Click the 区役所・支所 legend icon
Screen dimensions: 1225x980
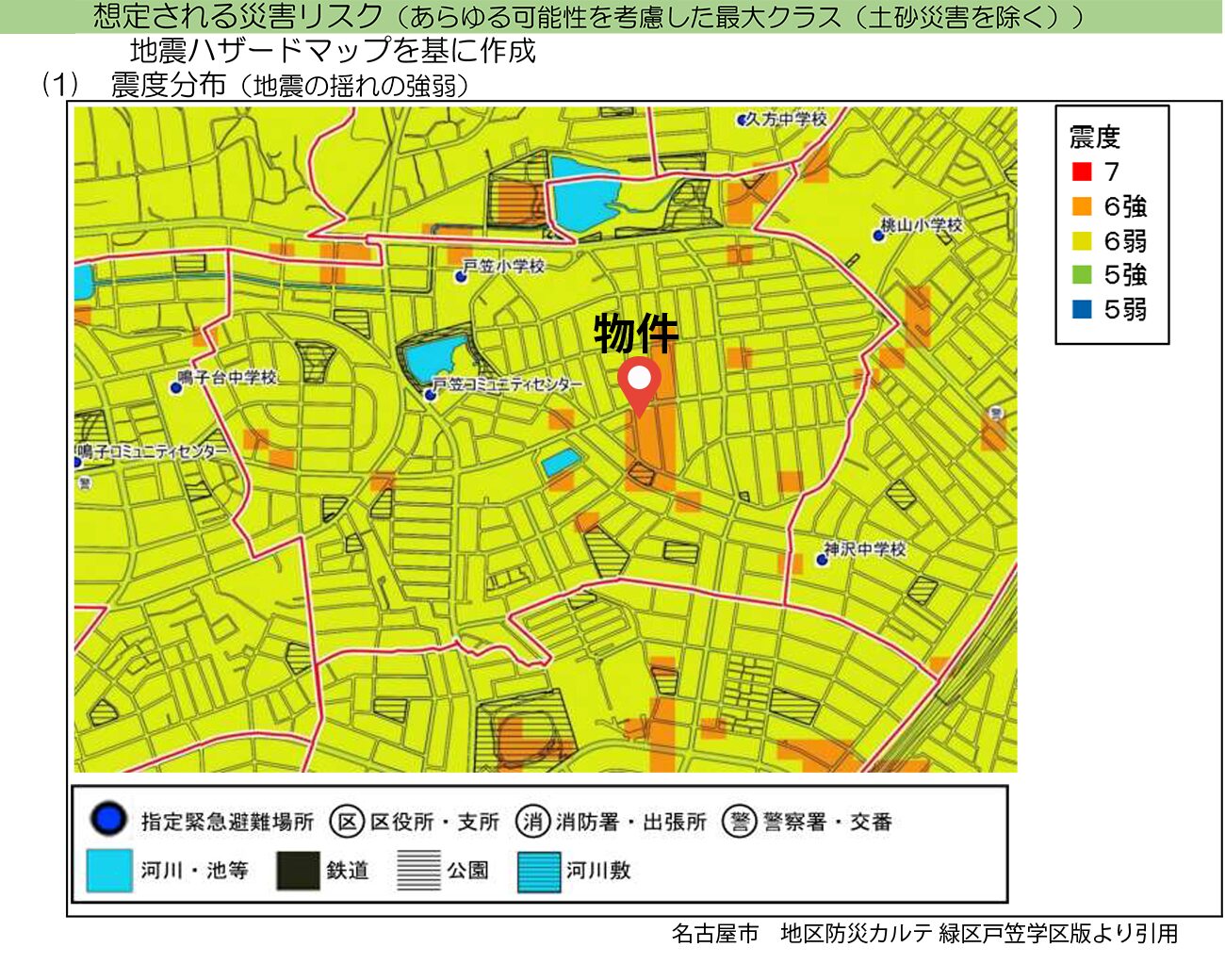click(347, 822)
